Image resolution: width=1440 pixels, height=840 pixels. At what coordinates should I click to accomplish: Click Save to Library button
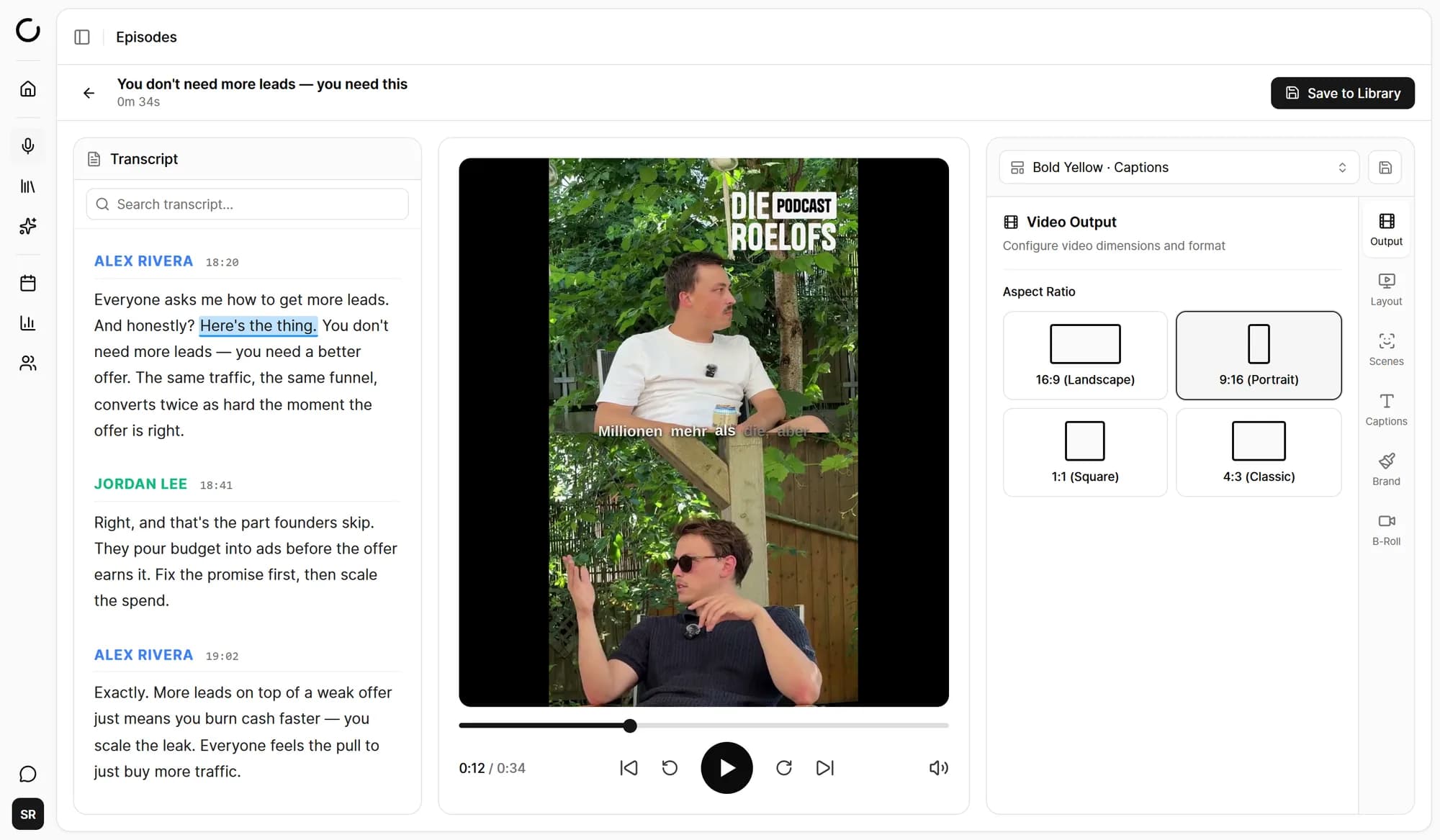[x=1342, y=93]
